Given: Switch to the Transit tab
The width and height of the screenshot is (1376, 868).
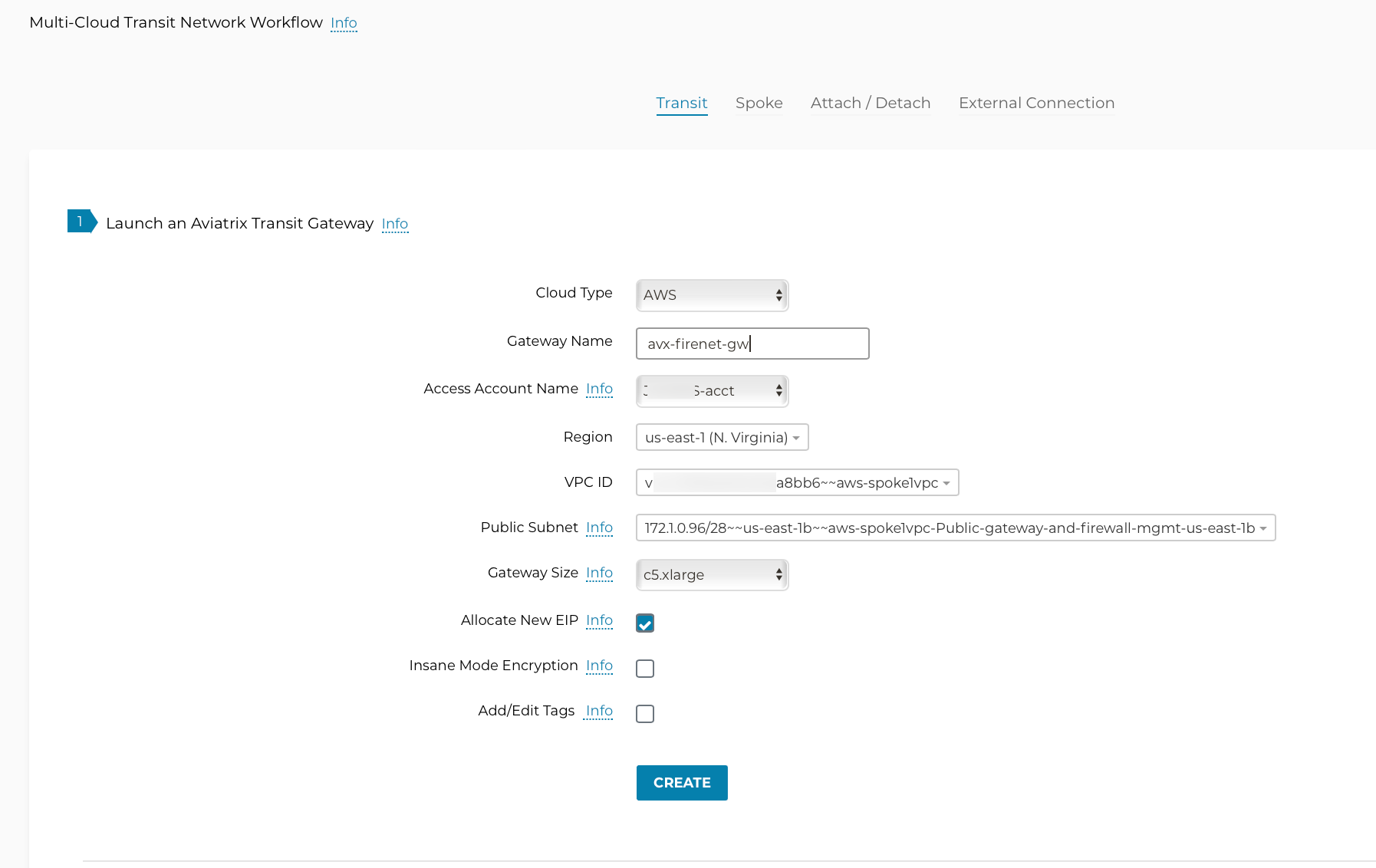Looking at the screenshot, I should click(x=681, y=103).
